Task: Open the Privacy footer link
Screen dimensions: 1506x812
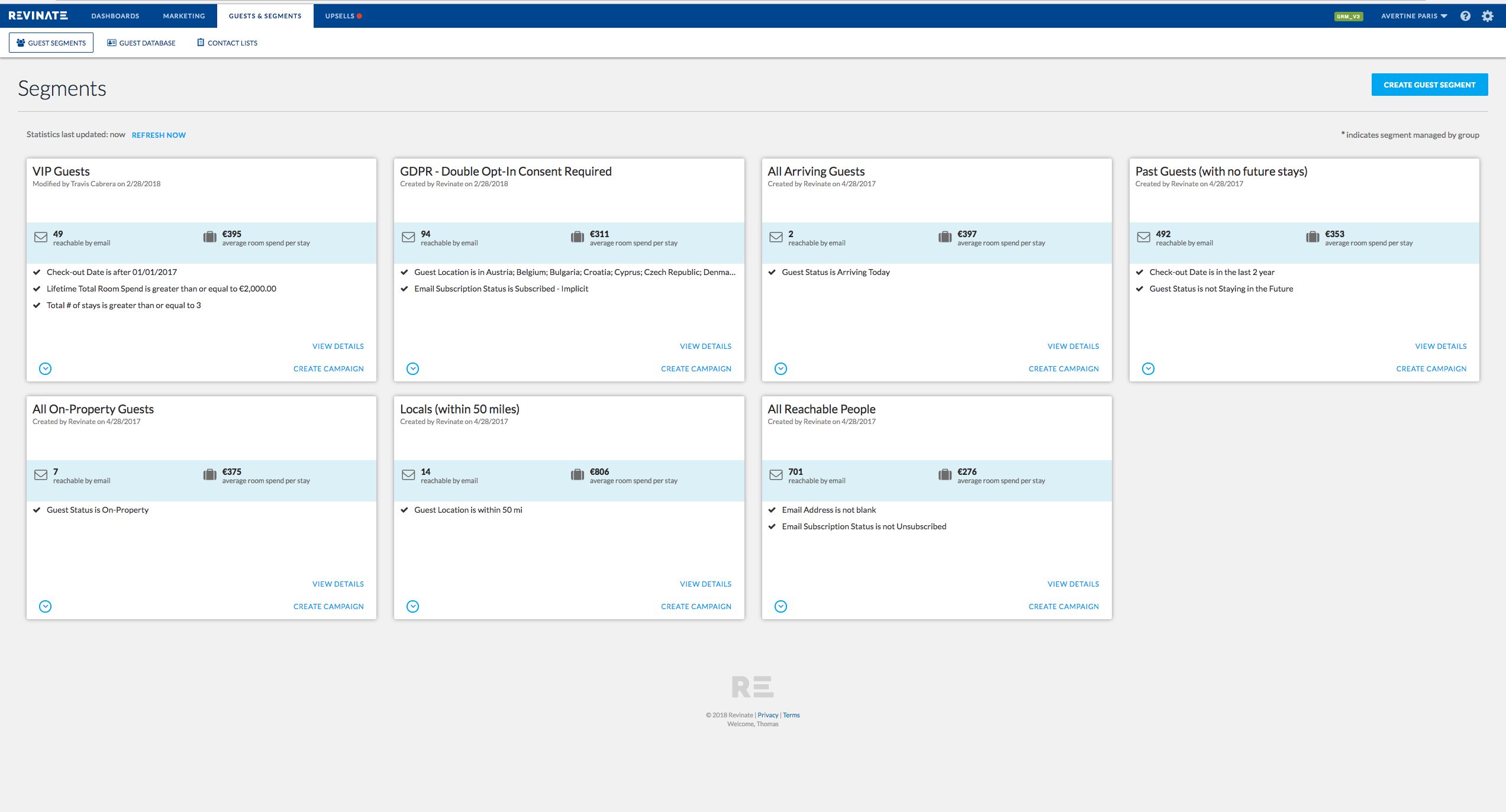Action: [x=767, y=715]
